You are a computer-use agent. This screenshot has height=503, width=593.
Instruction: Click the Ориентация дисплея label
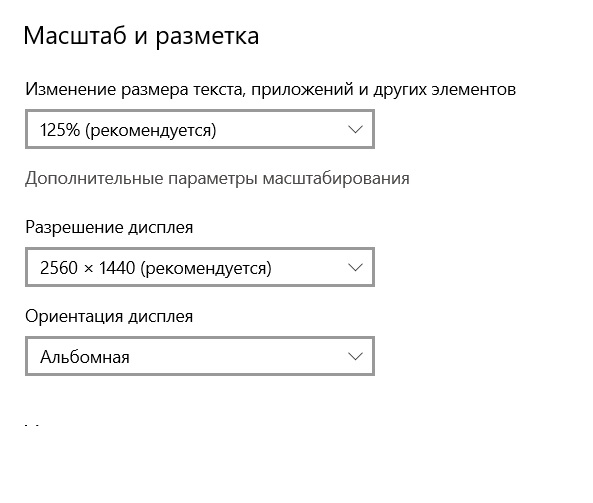point(109,317)
